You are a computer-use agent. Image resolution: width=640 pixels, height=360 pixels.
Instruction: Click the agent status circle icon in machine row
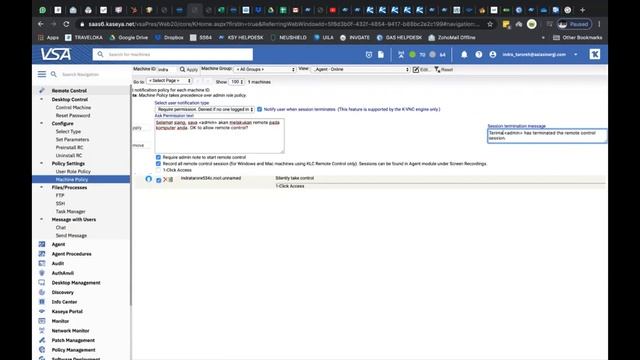(149, 179)
